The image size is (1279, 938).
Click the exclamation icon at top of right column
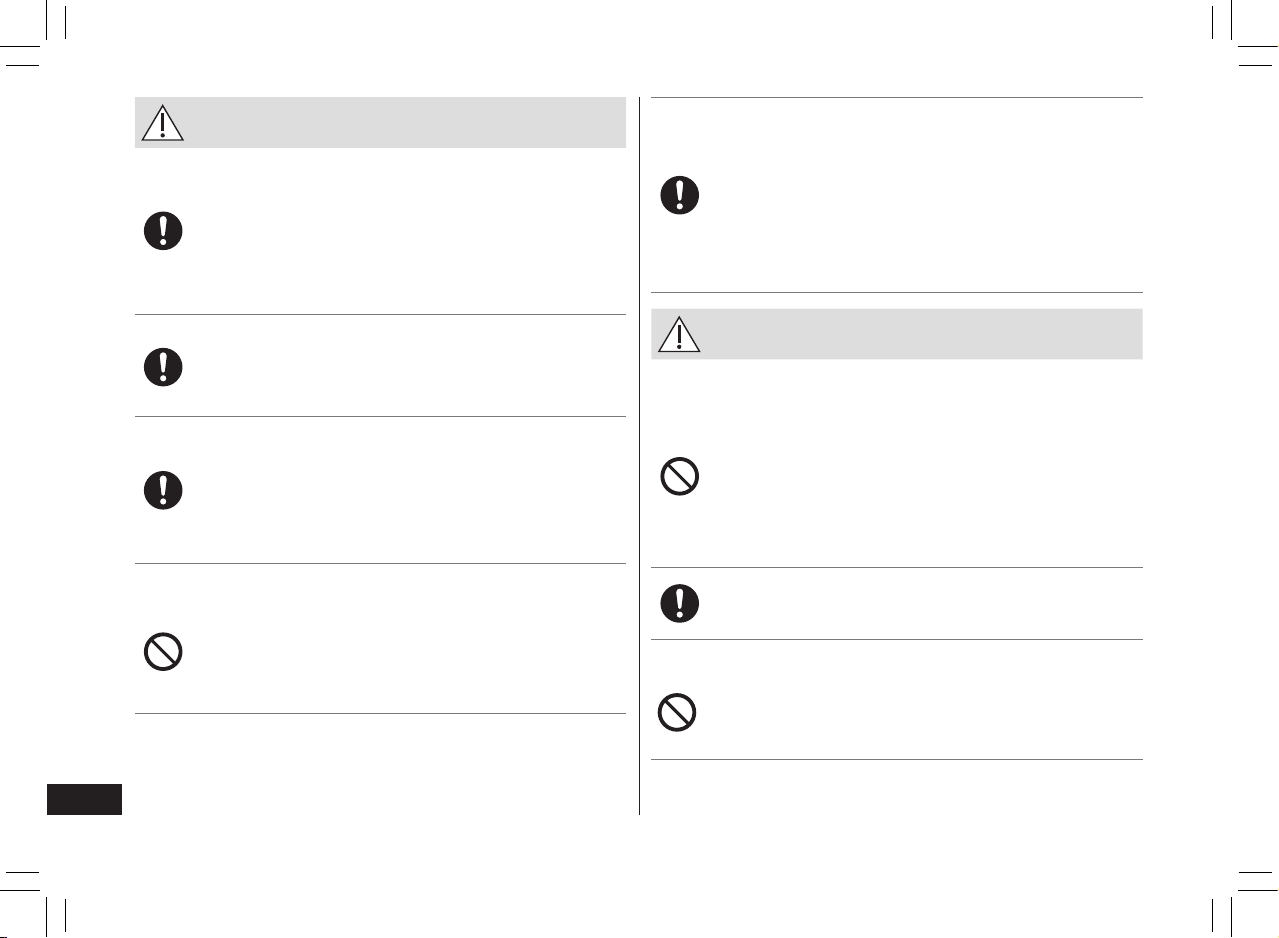point(679,195)
